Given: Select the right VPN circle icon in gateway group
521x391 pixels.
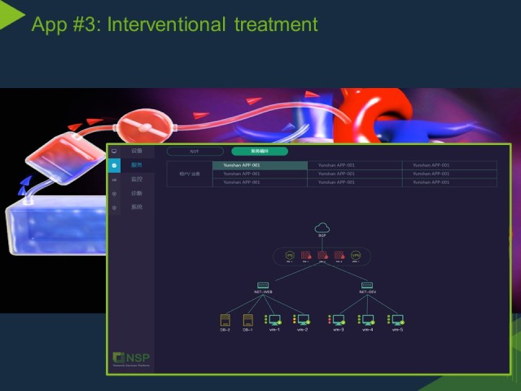Looking at the screenshot, I should click(x=356, y=255).
